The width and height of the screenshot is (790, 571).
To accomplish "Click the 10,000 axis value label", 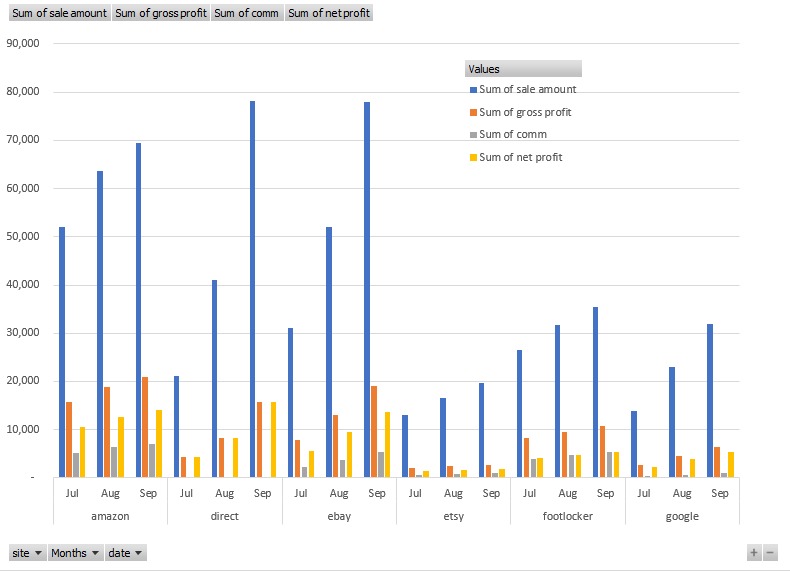I will pos(23,429).
